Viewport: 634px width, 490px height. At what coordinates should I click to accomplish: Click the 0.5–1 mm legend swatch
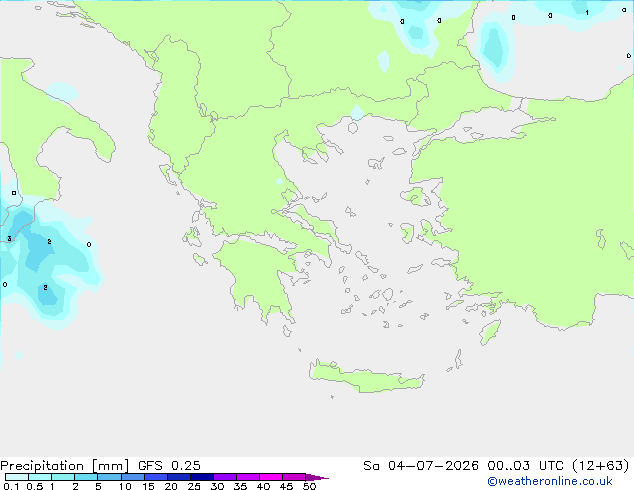(40, 477)
